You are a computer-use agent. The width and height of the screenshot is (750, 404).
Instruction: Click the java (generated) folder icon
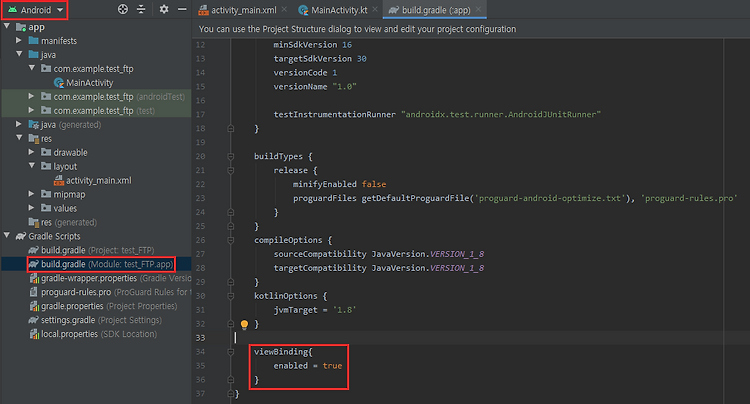coord(33,124)
